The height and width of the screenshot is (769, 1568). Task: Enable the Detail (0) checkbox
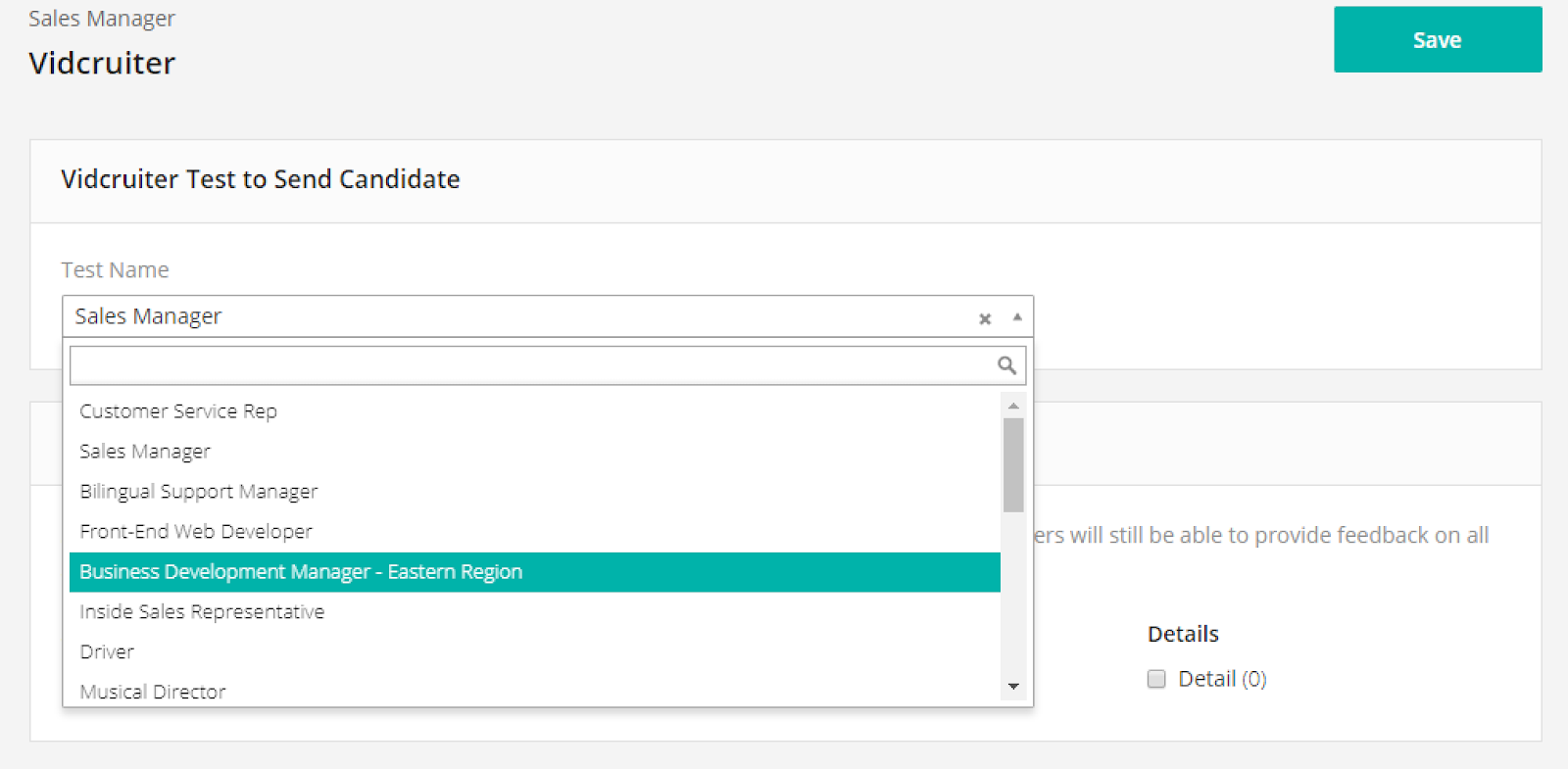[x=1156, y=679]
